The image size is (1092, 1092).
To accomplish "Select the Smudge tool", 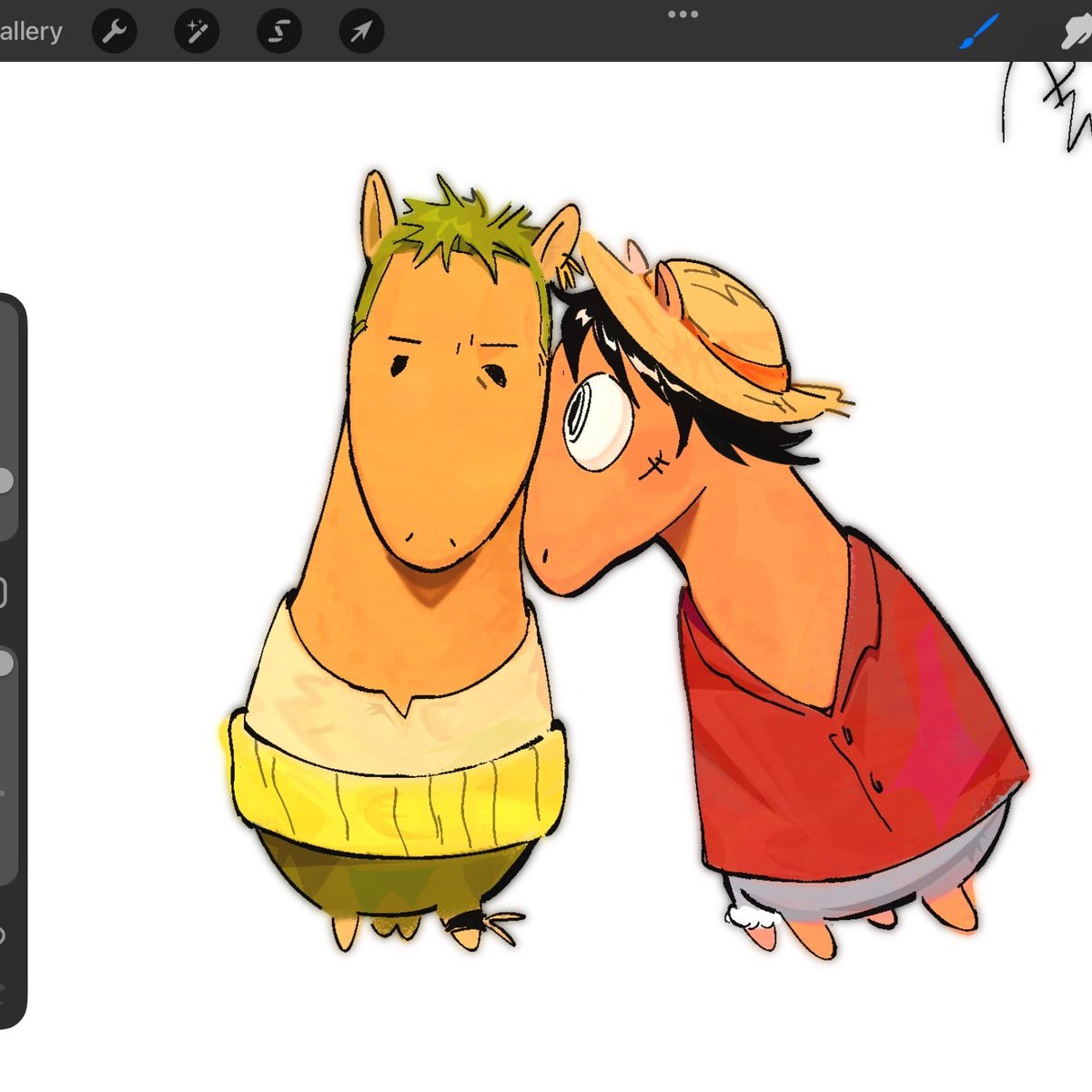I will 1077,32.
